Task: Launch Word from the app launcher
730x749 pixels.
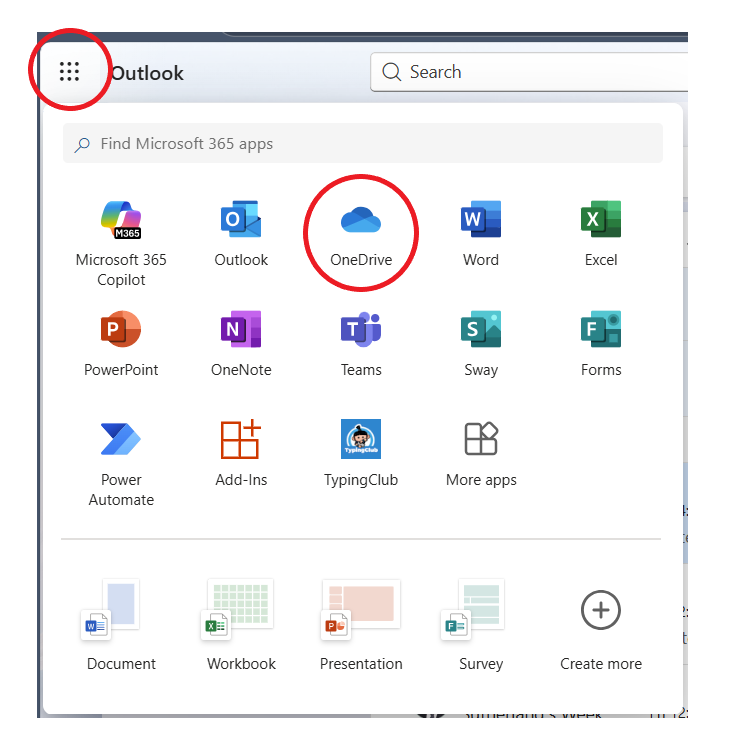Action: pos(481,233)
